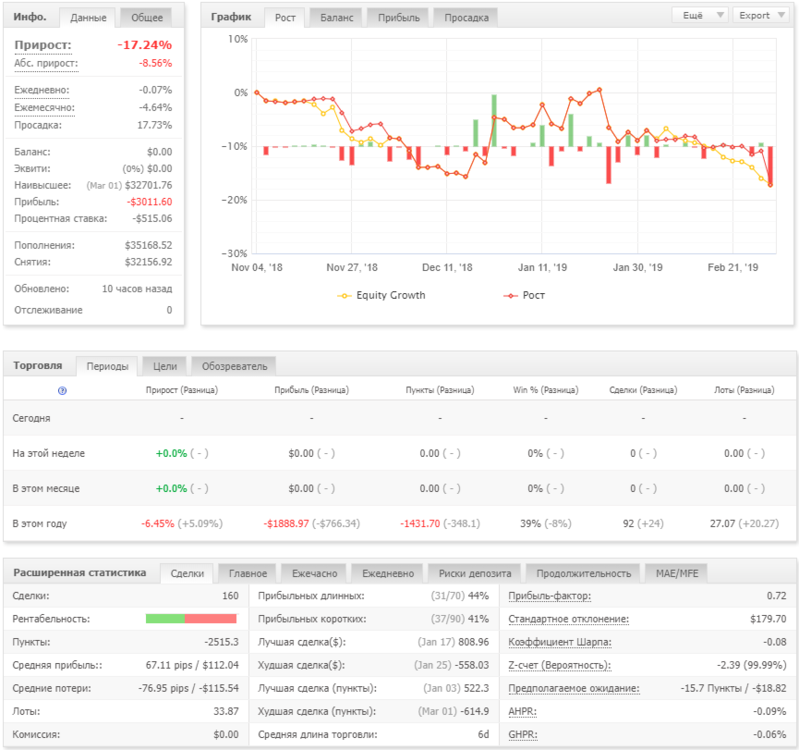Click the Z-счет (Вероятность) label
Viewport: 799px width, 750px height.
click(x=559, y=665)
